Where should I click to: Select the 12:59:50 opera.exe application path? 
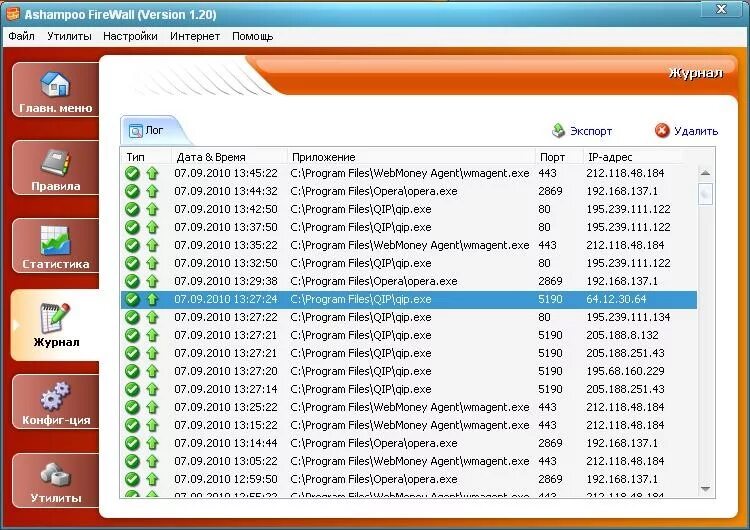[374, 479]
